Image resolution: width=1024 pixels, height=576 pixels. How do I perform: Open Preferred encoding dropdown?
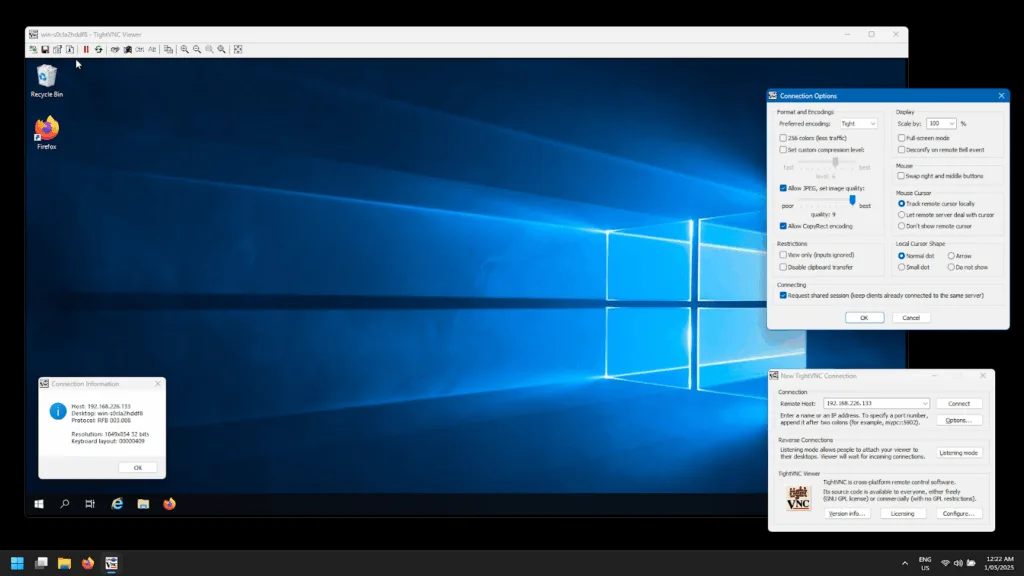[x=857, y=123]
